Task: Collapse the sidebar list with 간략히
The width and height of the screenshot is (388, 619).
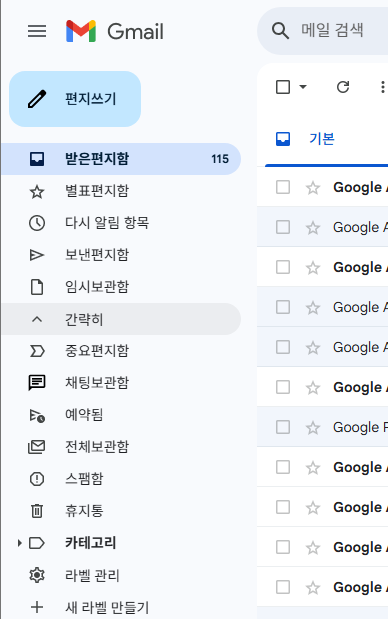Action: click(121, 319)
